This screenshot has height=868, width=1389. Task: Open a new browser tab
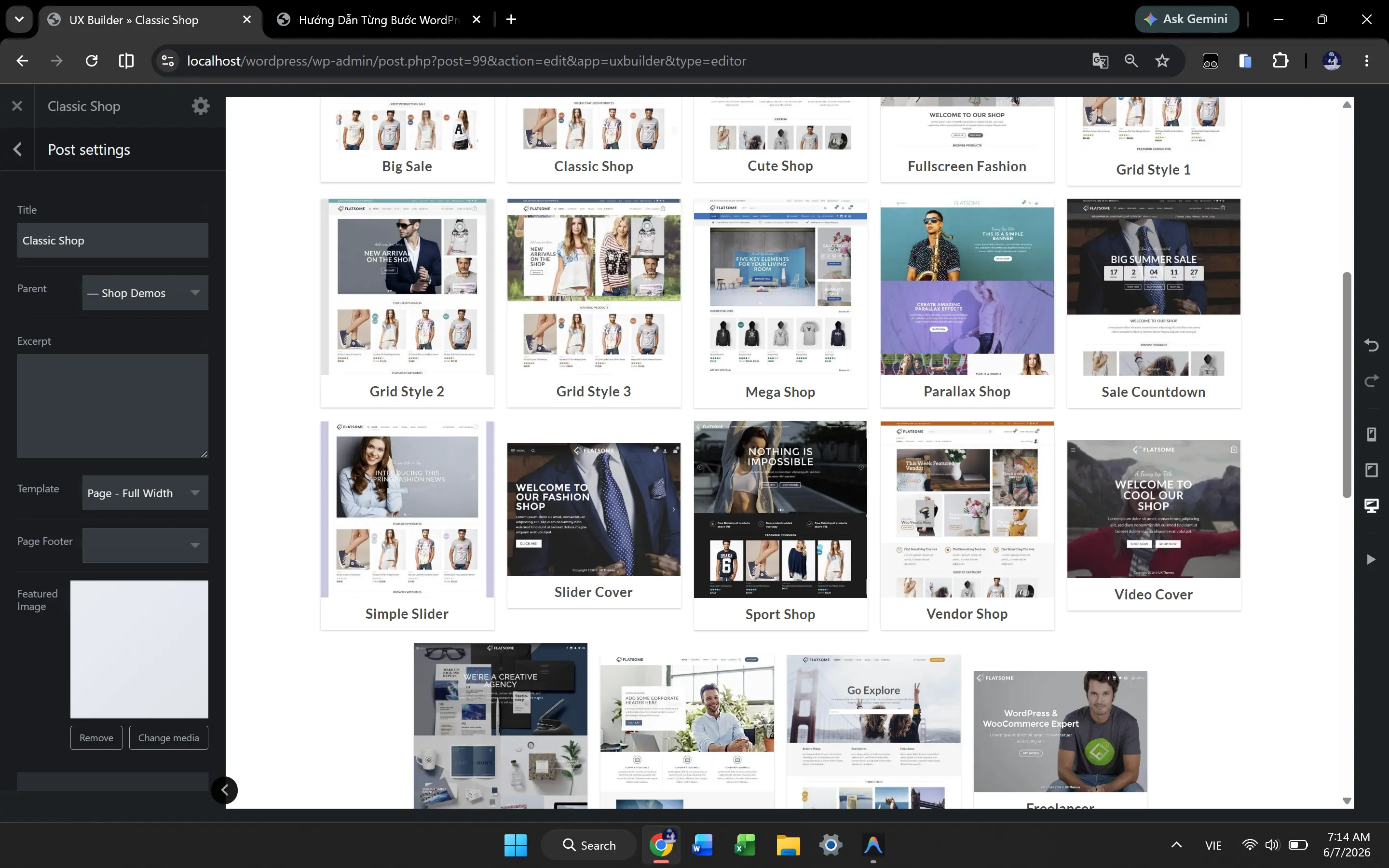tap(511, 19)
